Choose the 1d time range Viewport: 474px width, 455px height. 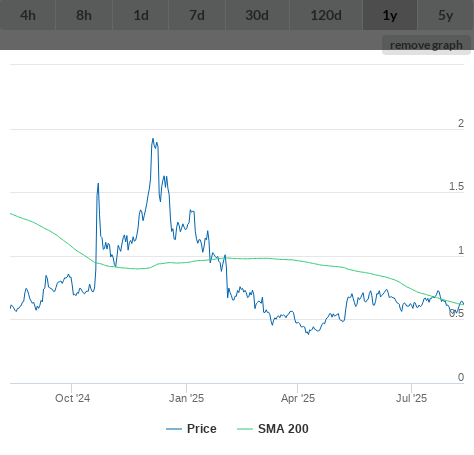[x=141, y=15]
